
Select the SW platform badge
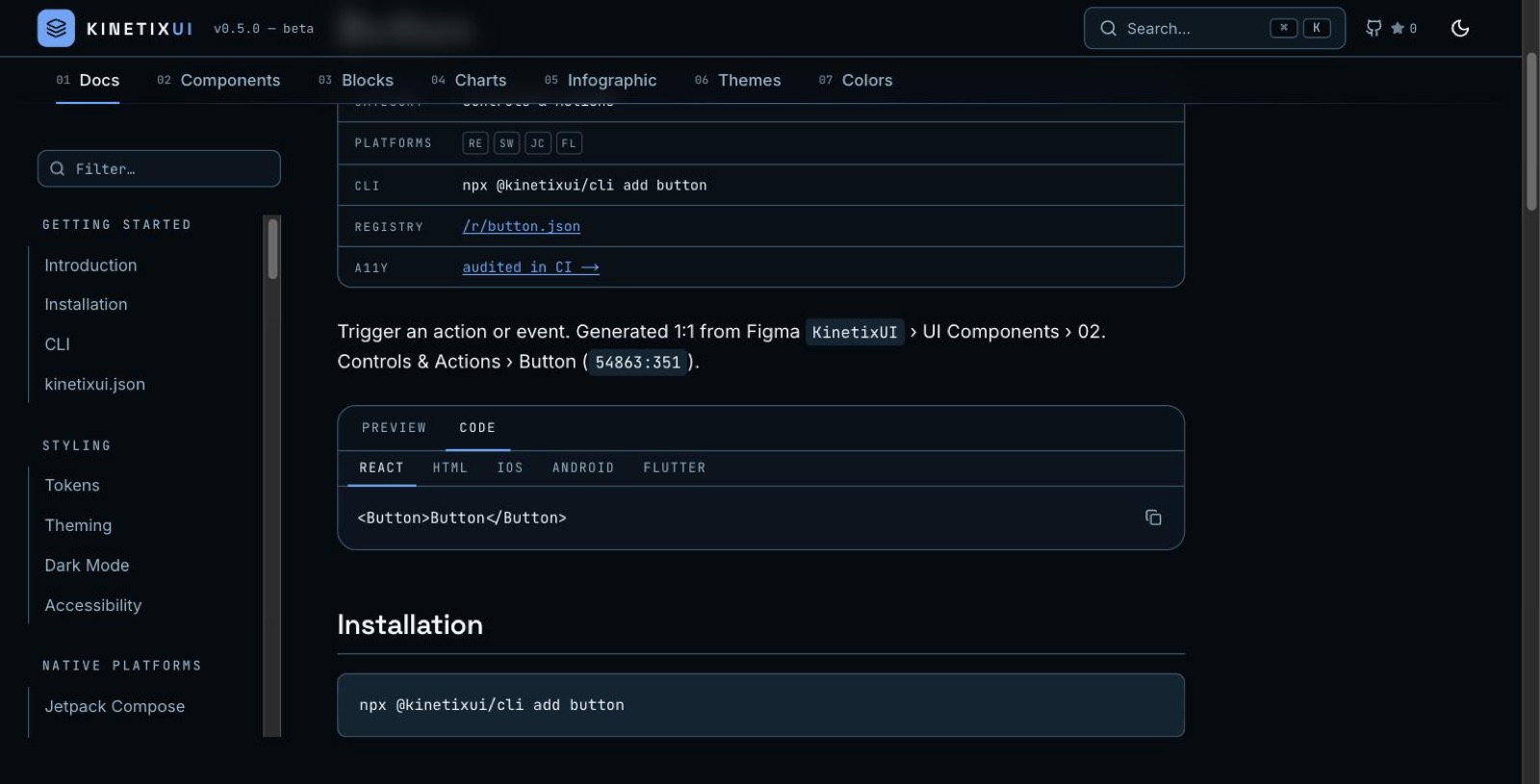click(506, 143)
